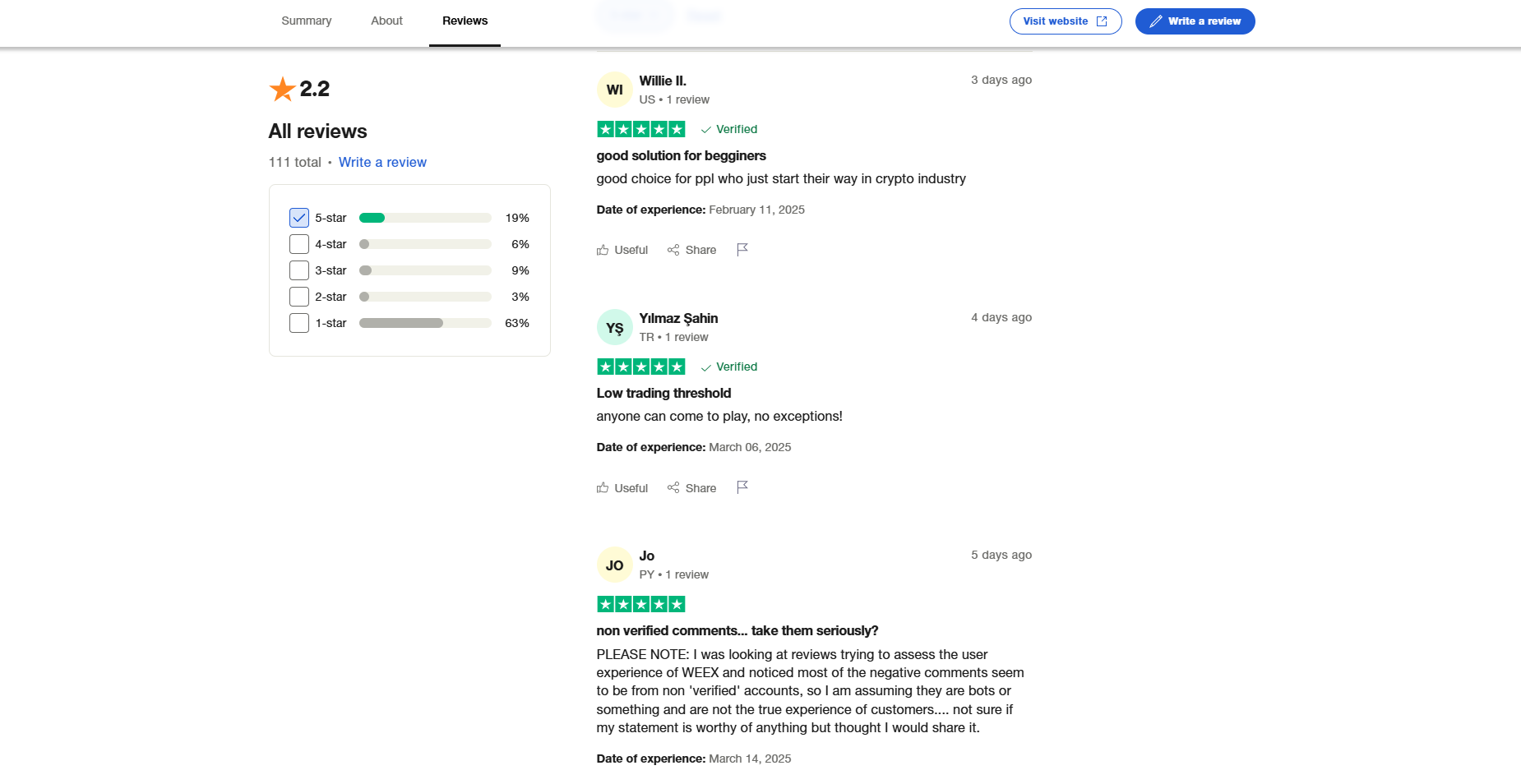Click the Share icon on Yılmaz Şahin's review
This screenshot has width=1521, height=784.
(673, 487)
